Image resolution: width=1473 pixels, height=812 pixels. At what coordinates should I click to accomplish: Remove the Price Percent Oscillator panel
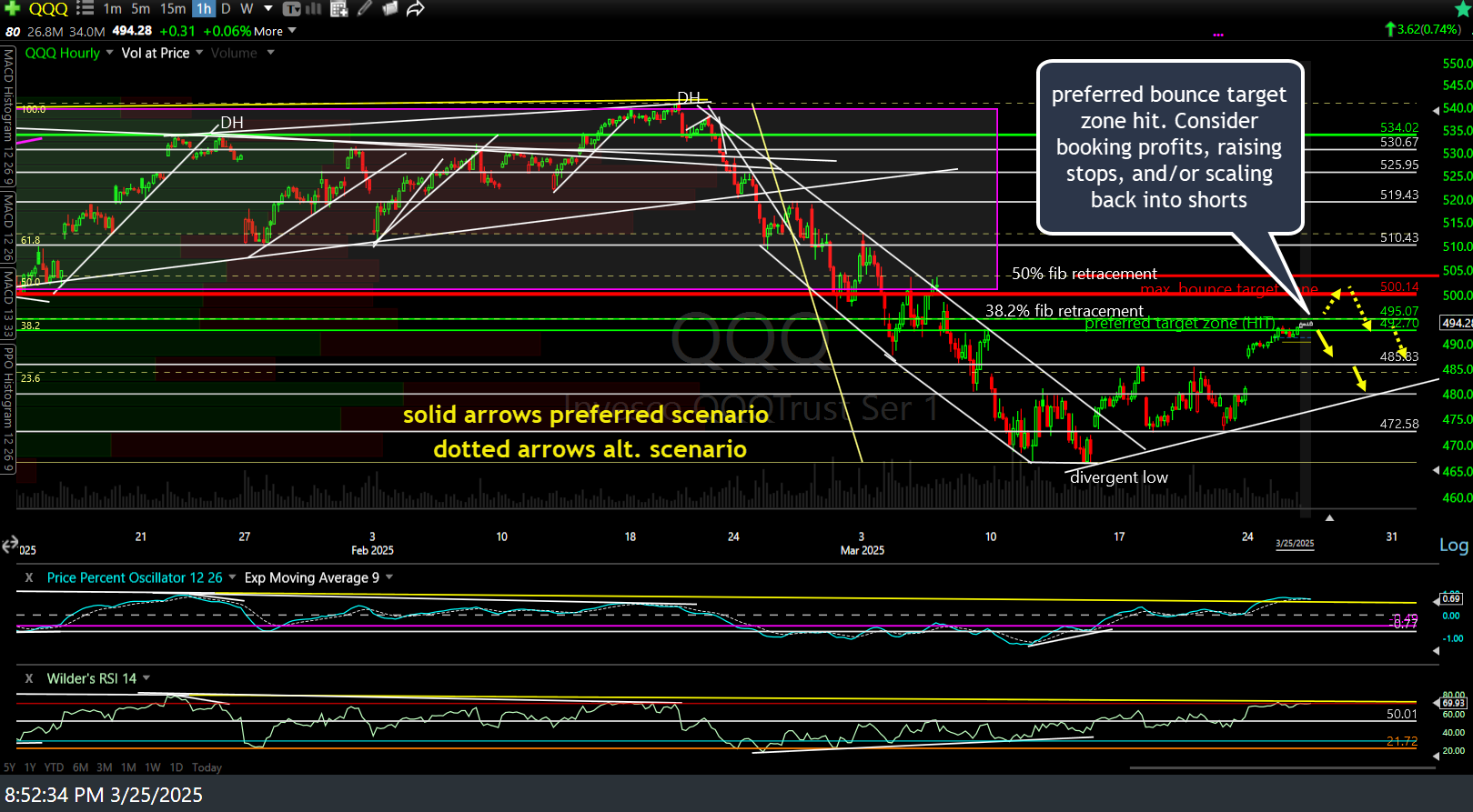point(29,577)
